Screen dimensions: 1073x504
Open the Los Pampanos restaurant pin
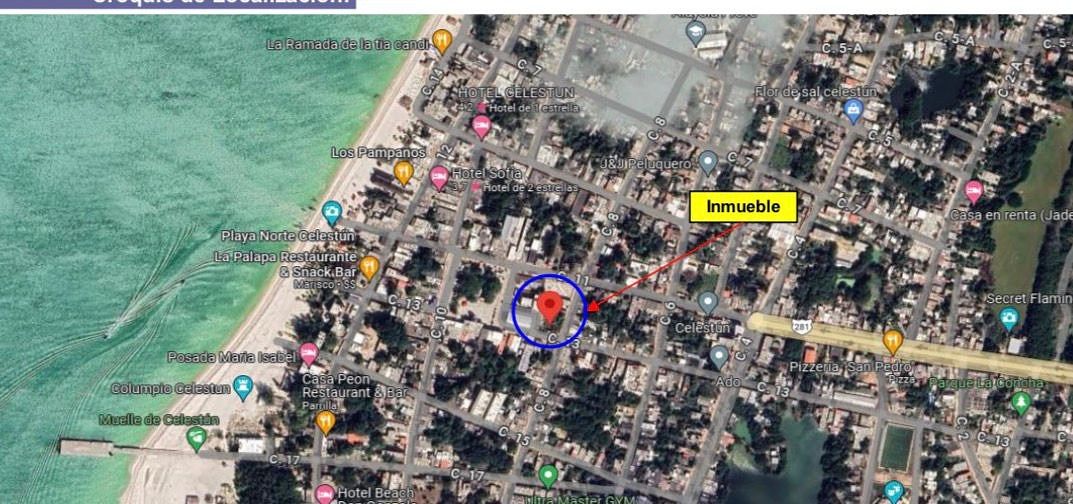(x=404, y=172)
